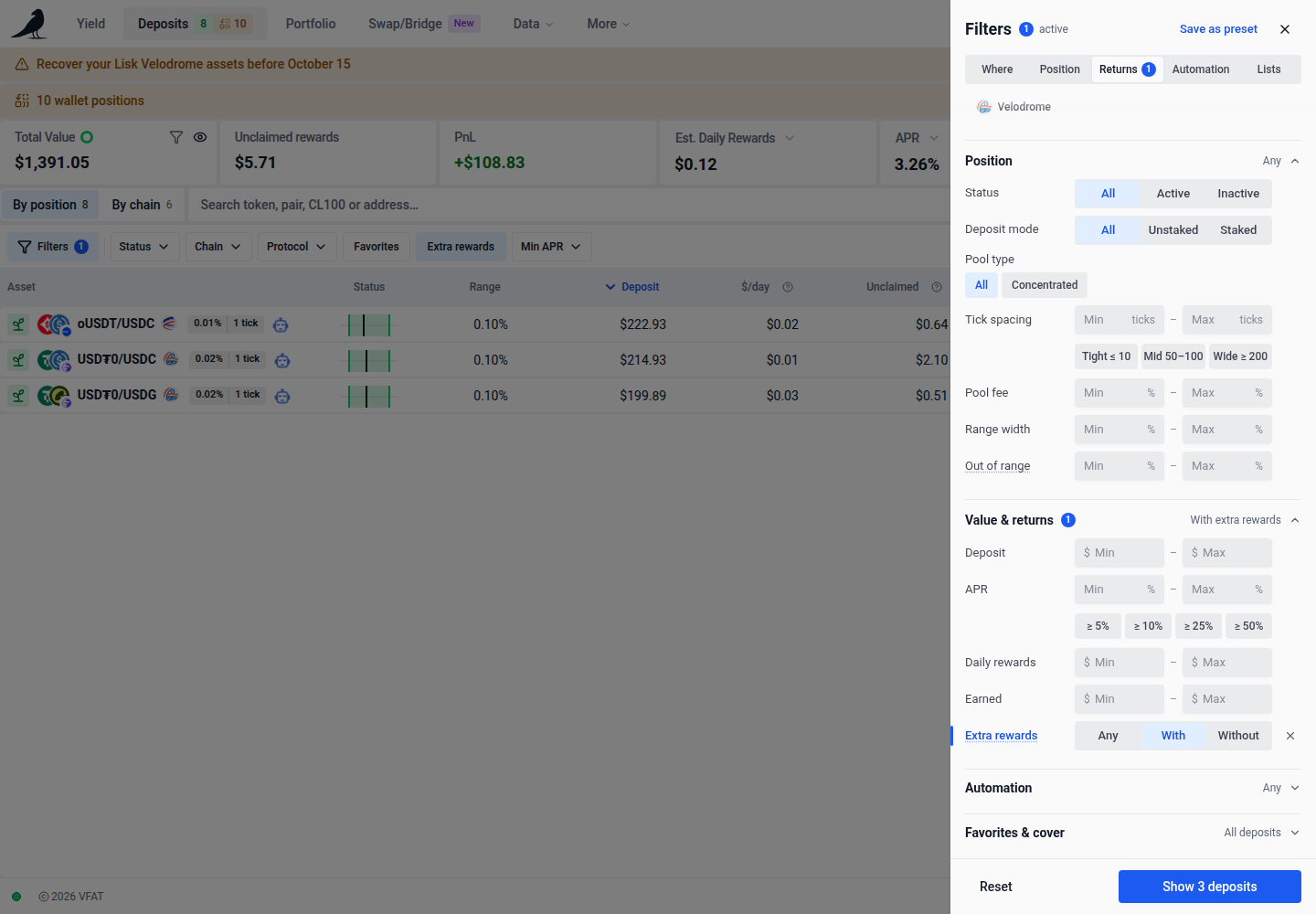Viewport: 1316px width, 914px height.
Task: Close the Filters panel
Action: [1285, 29]
